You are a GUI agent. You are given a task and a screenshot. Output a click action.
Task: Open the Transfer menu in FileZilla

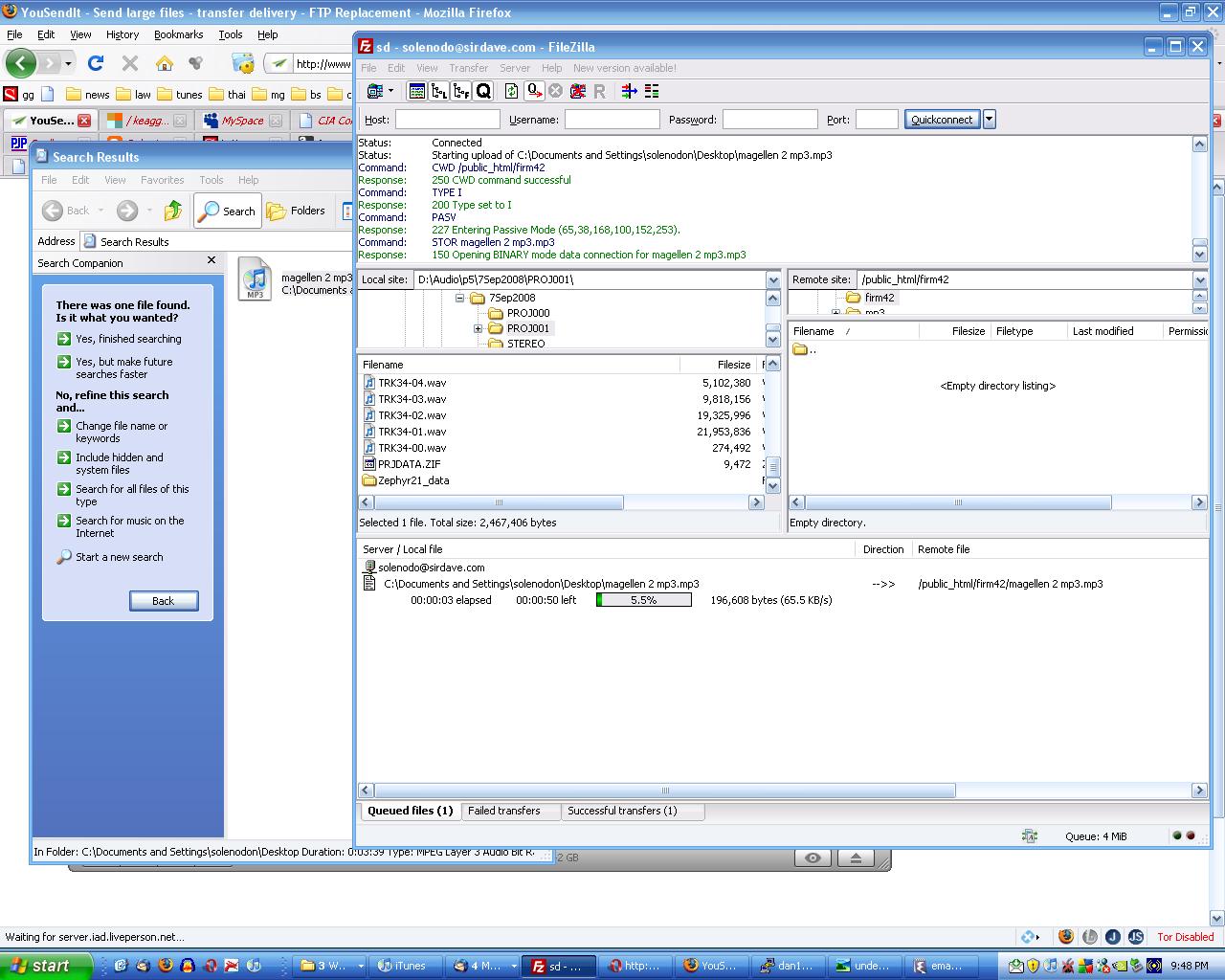tap(468, 68)
